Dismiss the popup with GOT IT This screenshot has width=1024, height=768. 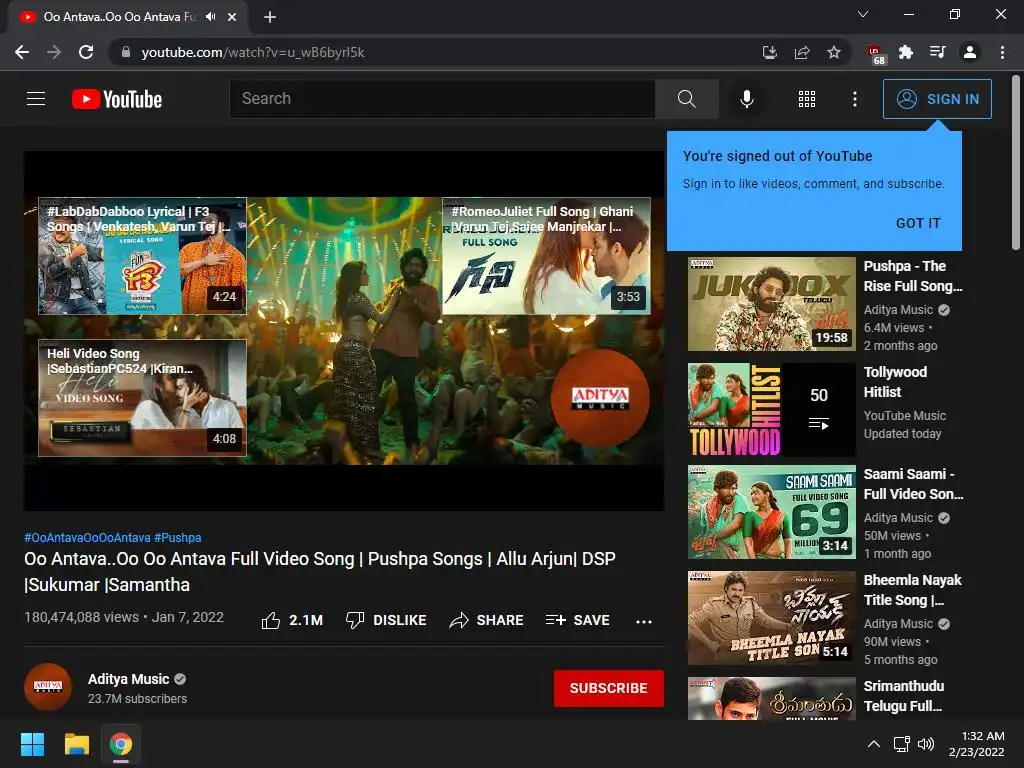pos(918,223)
